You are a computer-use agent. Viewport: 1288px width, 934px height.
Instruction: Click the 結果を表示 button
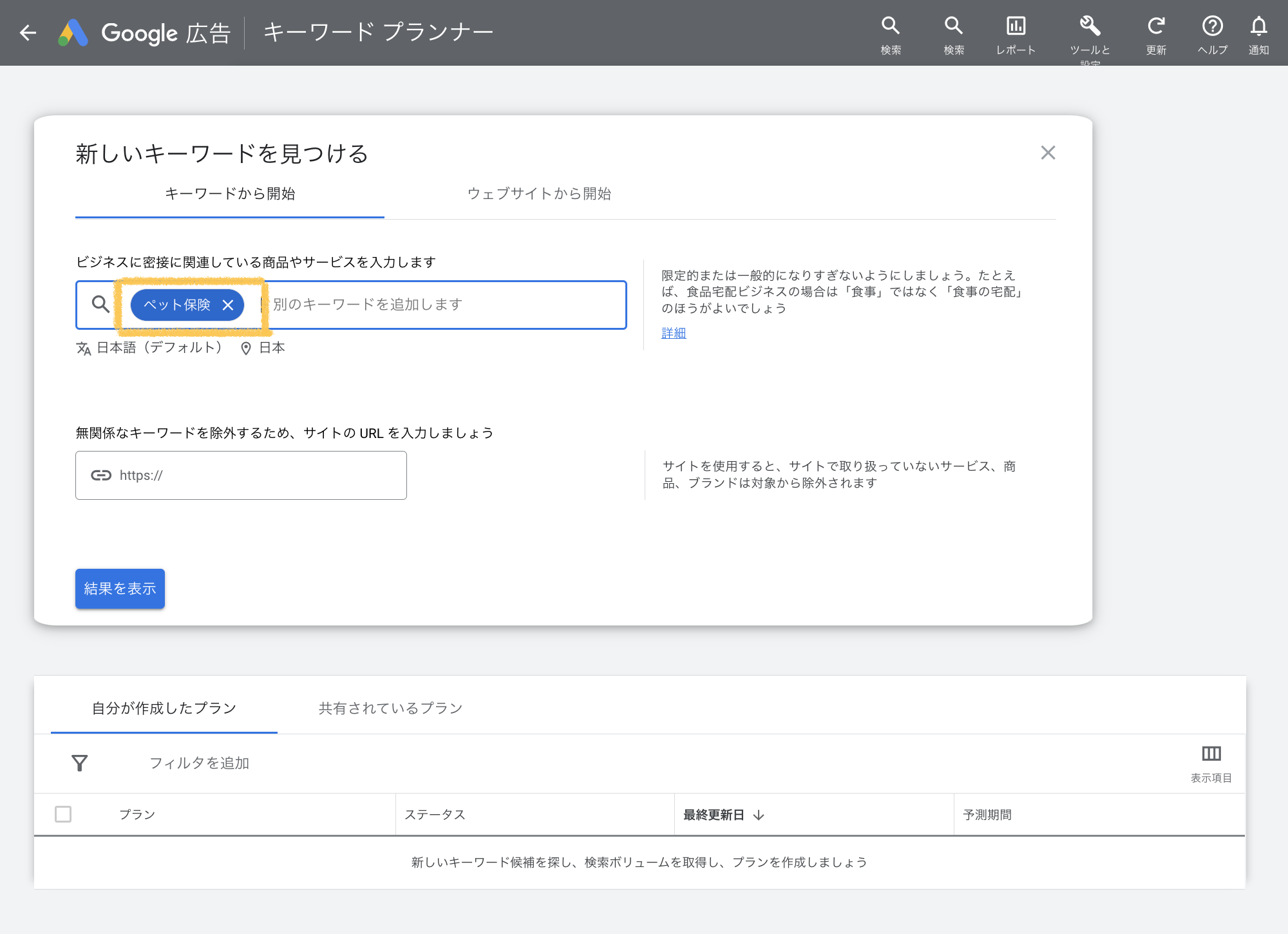coord(120,589)
